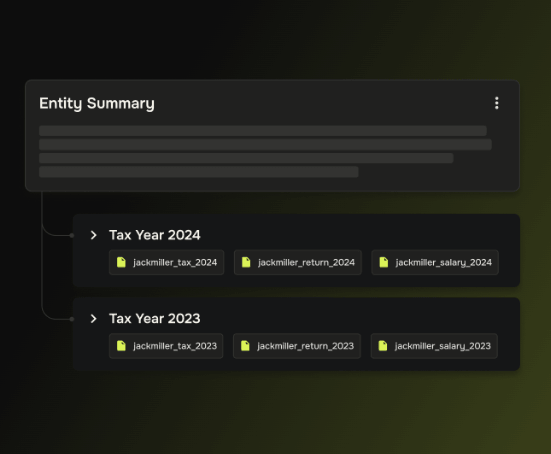Expand the Tax Year 2024 chevron

point(93,235)
